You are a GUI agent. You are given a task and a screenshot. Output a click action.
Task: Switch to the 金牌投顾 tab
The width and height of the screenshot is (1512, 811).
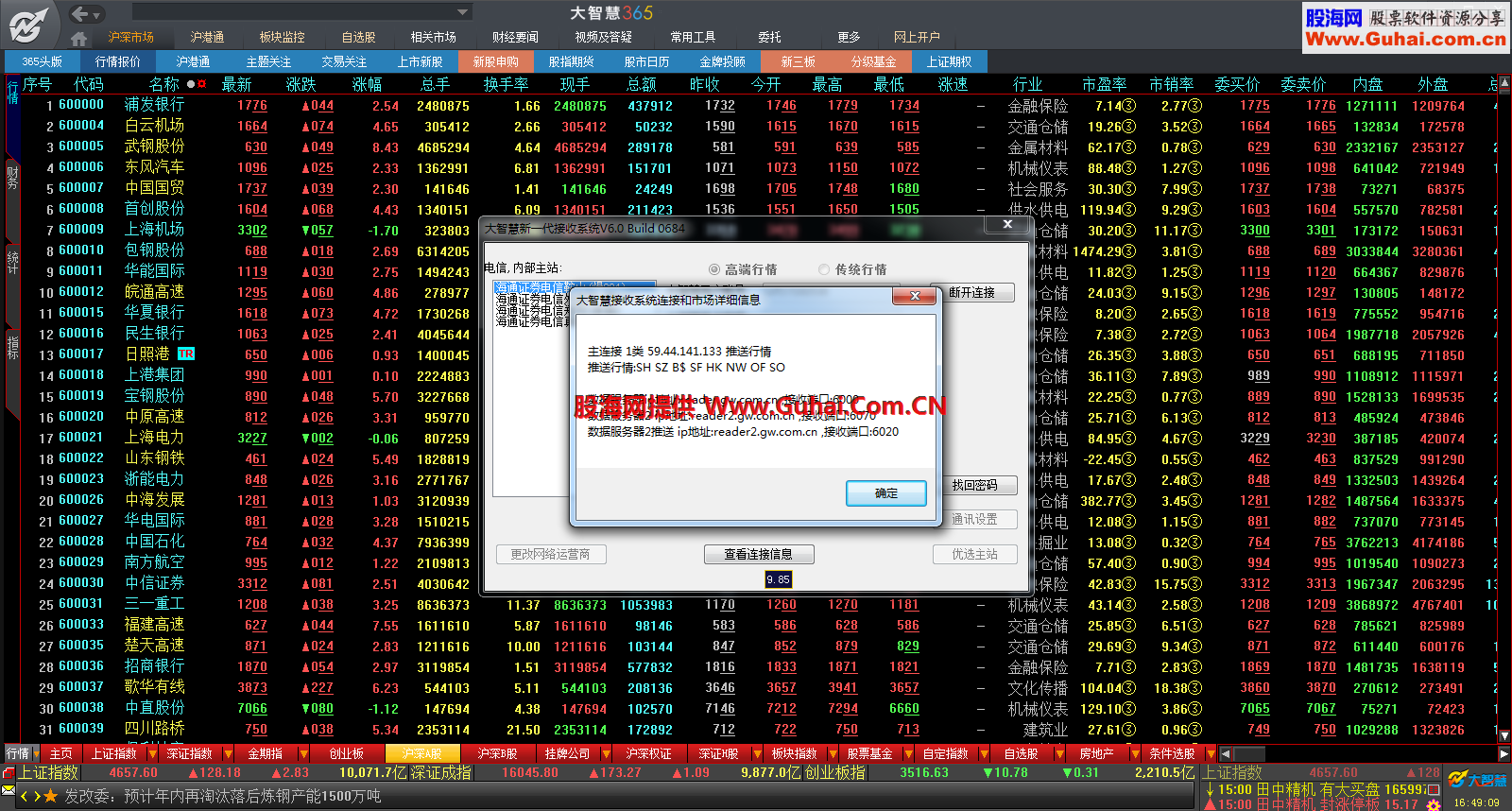[722, 61]
